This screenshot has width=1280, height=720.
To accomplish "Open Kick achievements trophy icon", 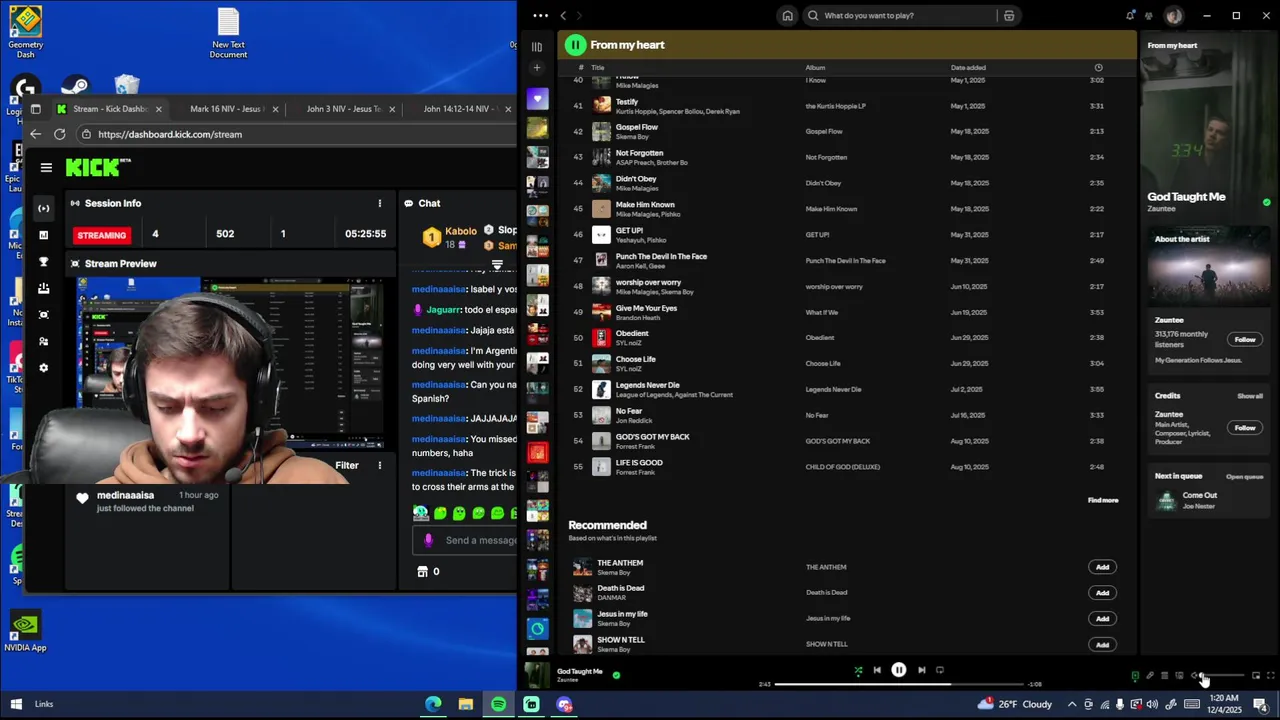I will 43,262.
